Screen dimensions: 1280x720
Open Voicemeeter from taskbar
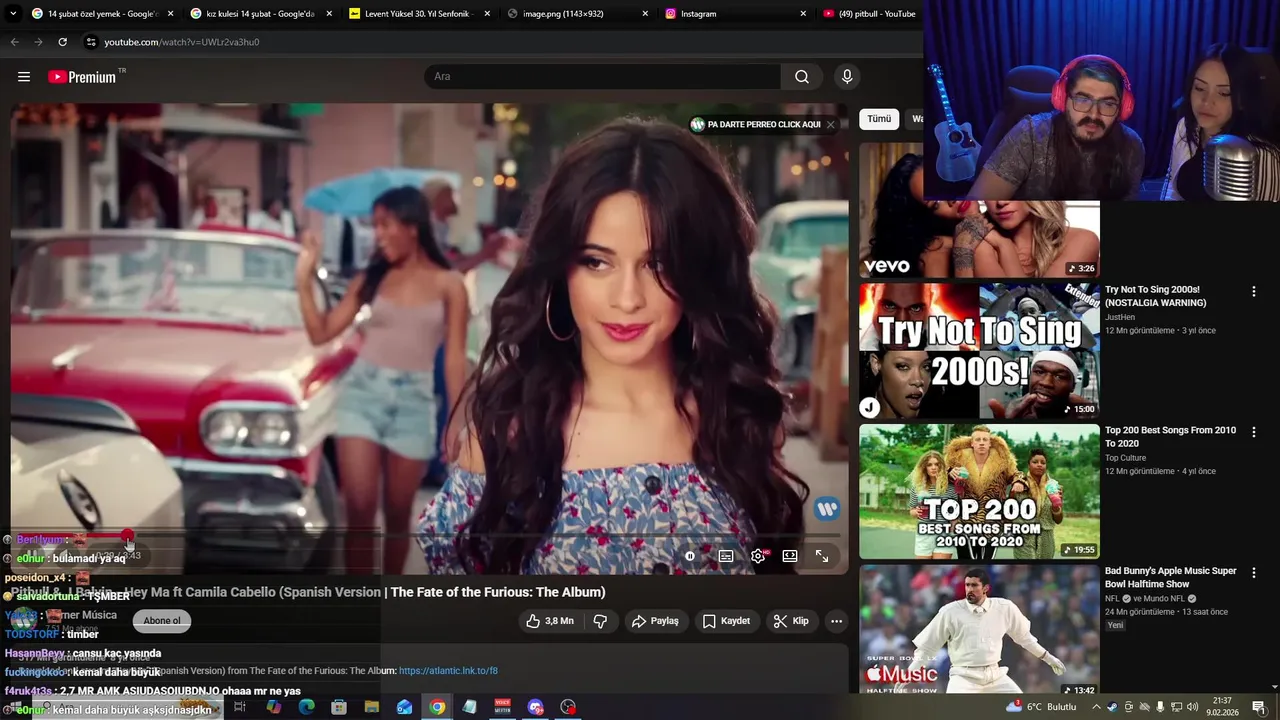click(503, 707)
